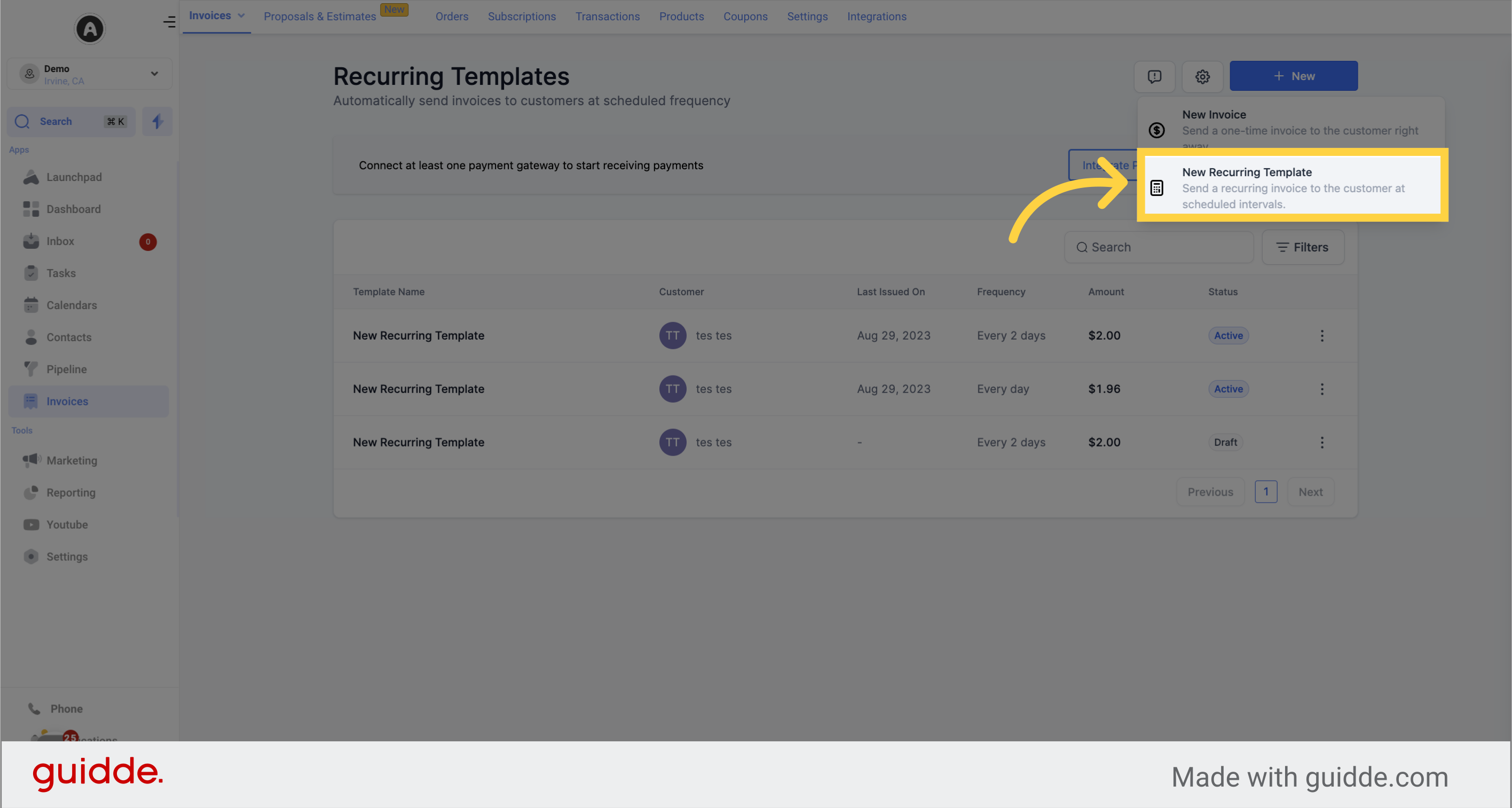Select Invoices in the sidebar
Image resolution: width=1512 pixels, height=808 pixels.
point(88,402)
